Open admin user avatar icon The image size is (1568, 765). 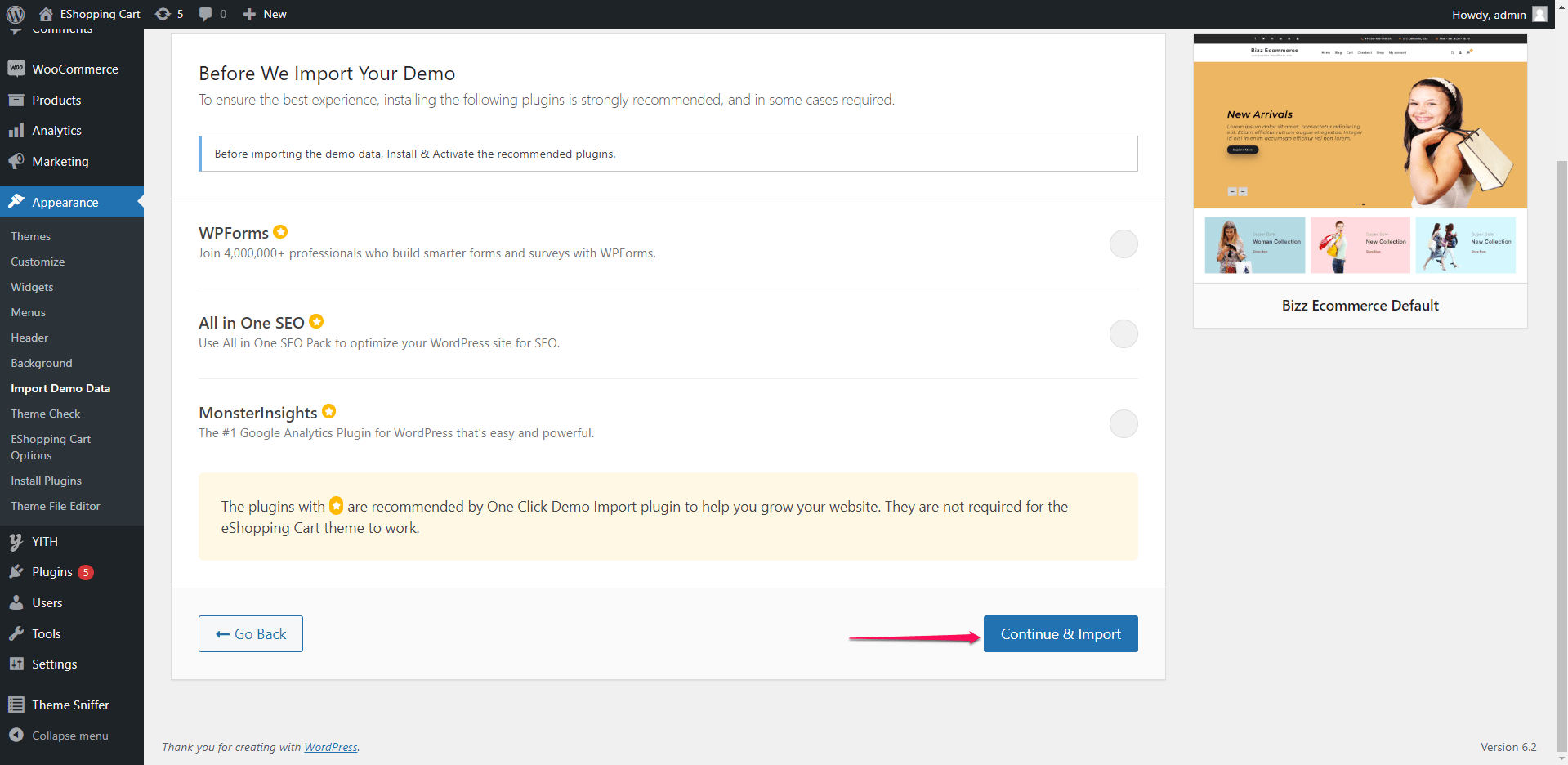pos(1539,14)
